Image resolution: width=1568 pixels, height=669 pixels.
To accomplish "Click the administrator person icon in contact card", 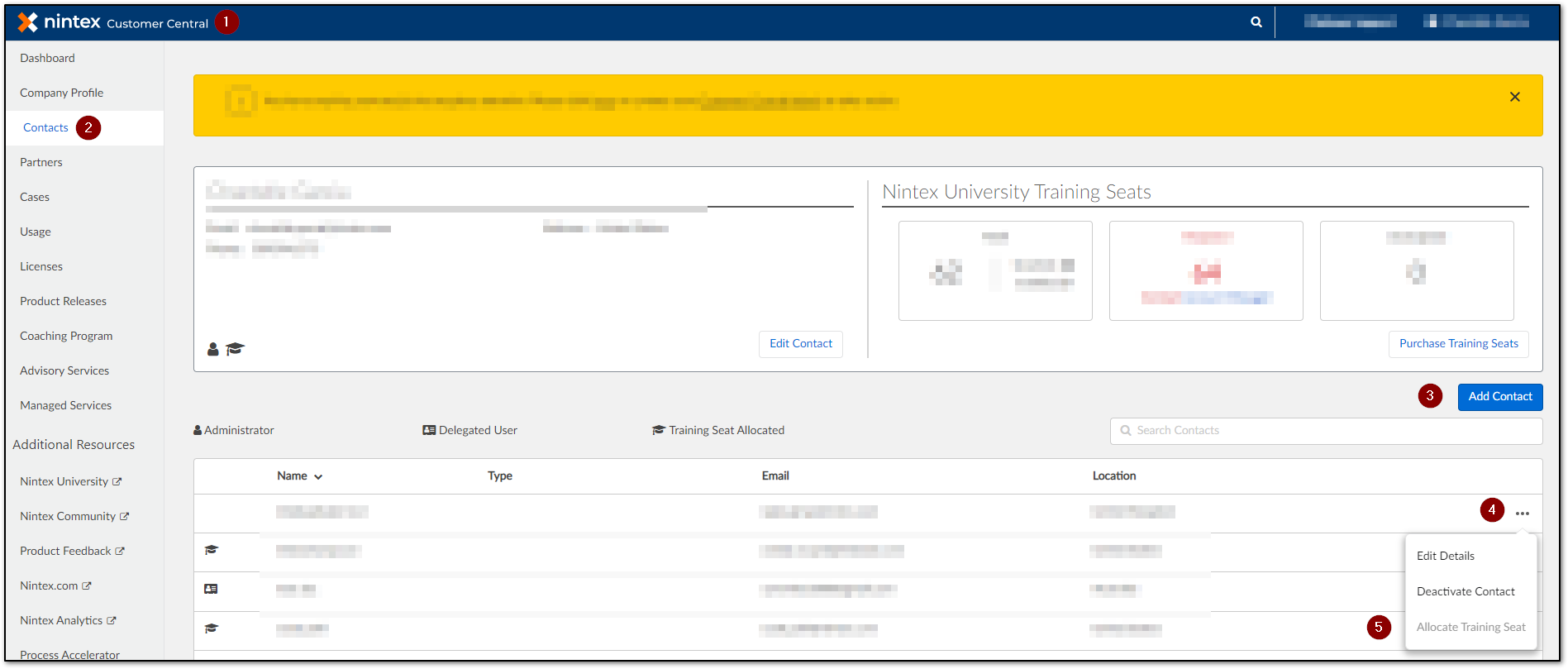I will point(213,349).
